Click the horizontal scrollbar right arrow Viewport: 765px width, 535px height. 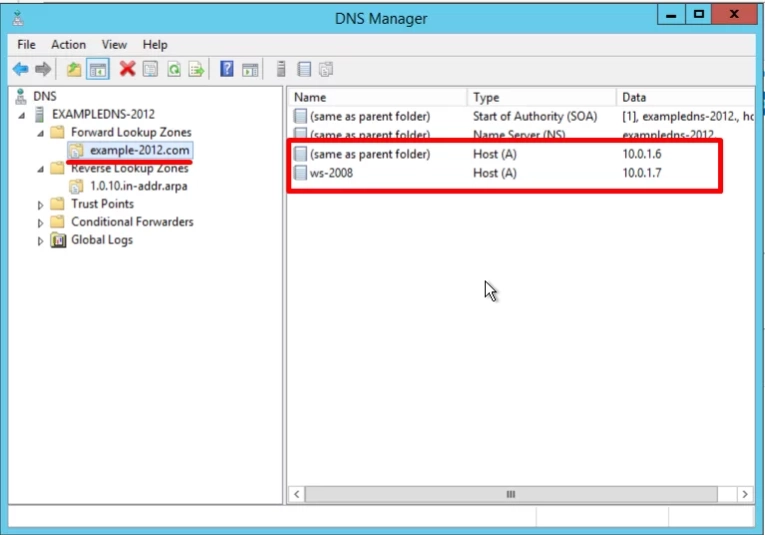coord(745,494)
